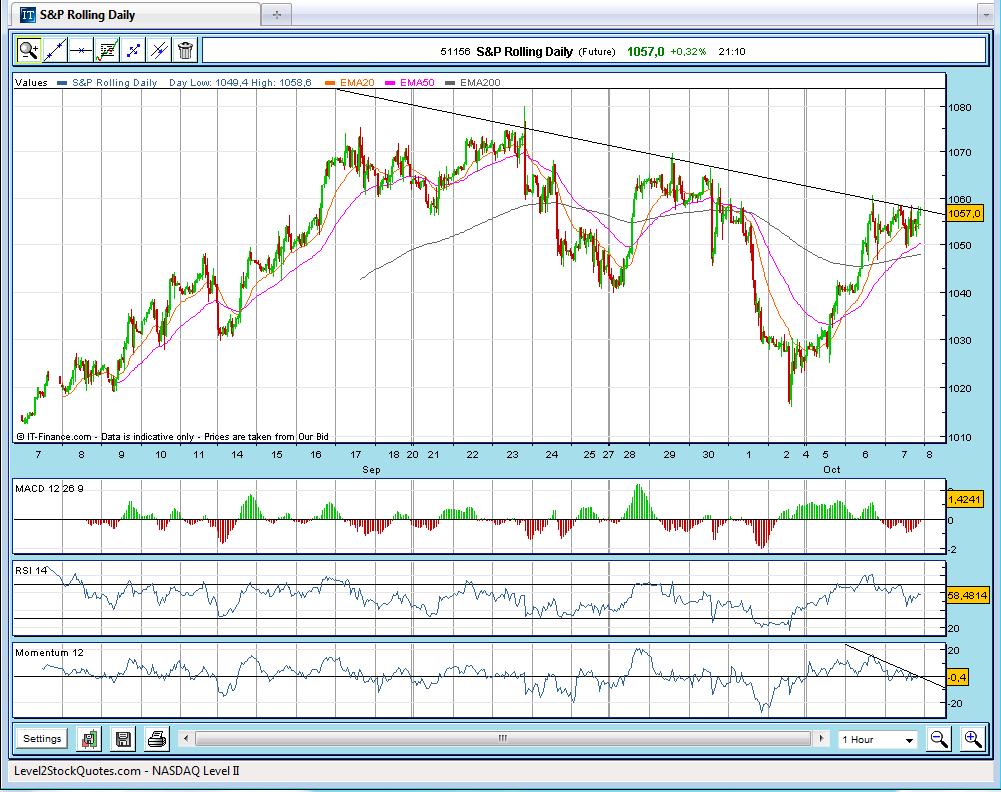Screen dimensions: 1001x792
Task: Click the Settings button
Action: point(42,739)
